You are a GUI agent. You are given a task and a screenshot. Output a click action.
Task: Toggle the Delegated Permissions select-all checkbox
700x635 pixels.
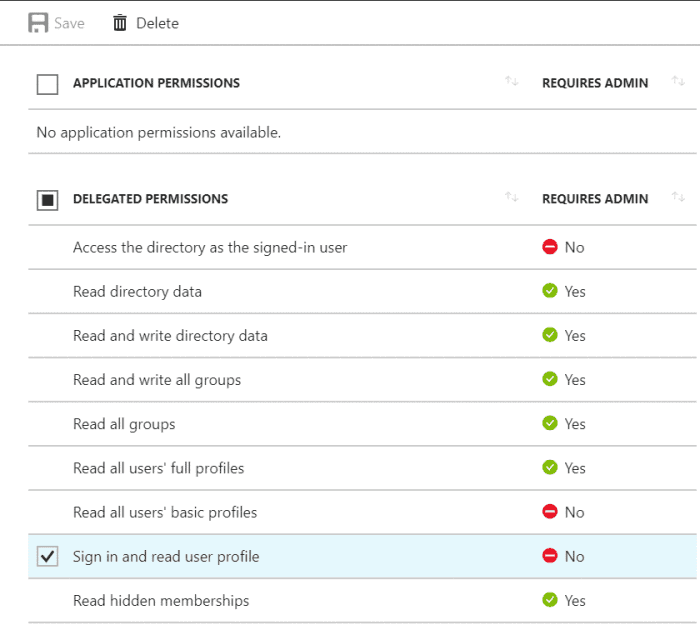[x=47, y=200]
